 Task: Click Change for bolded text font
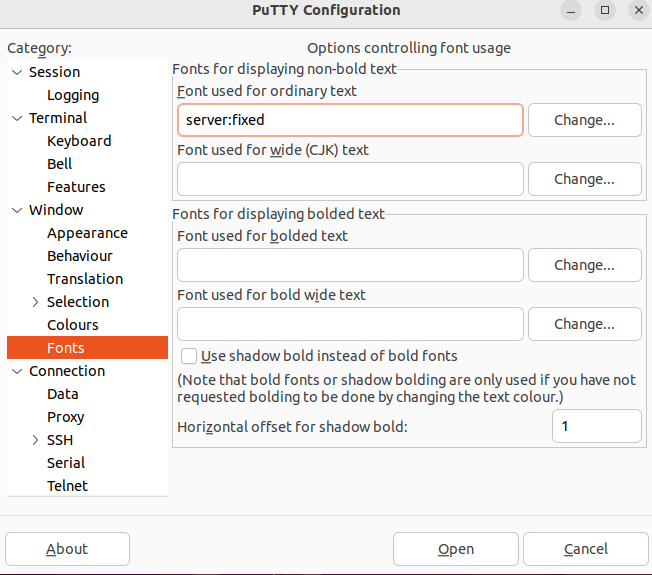[584, 265]
